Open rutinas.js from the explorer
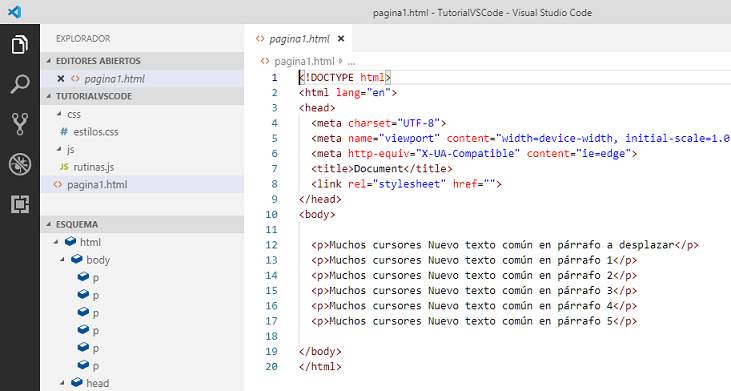The height and width of the screenshot is (391, 731). point(94,167)
